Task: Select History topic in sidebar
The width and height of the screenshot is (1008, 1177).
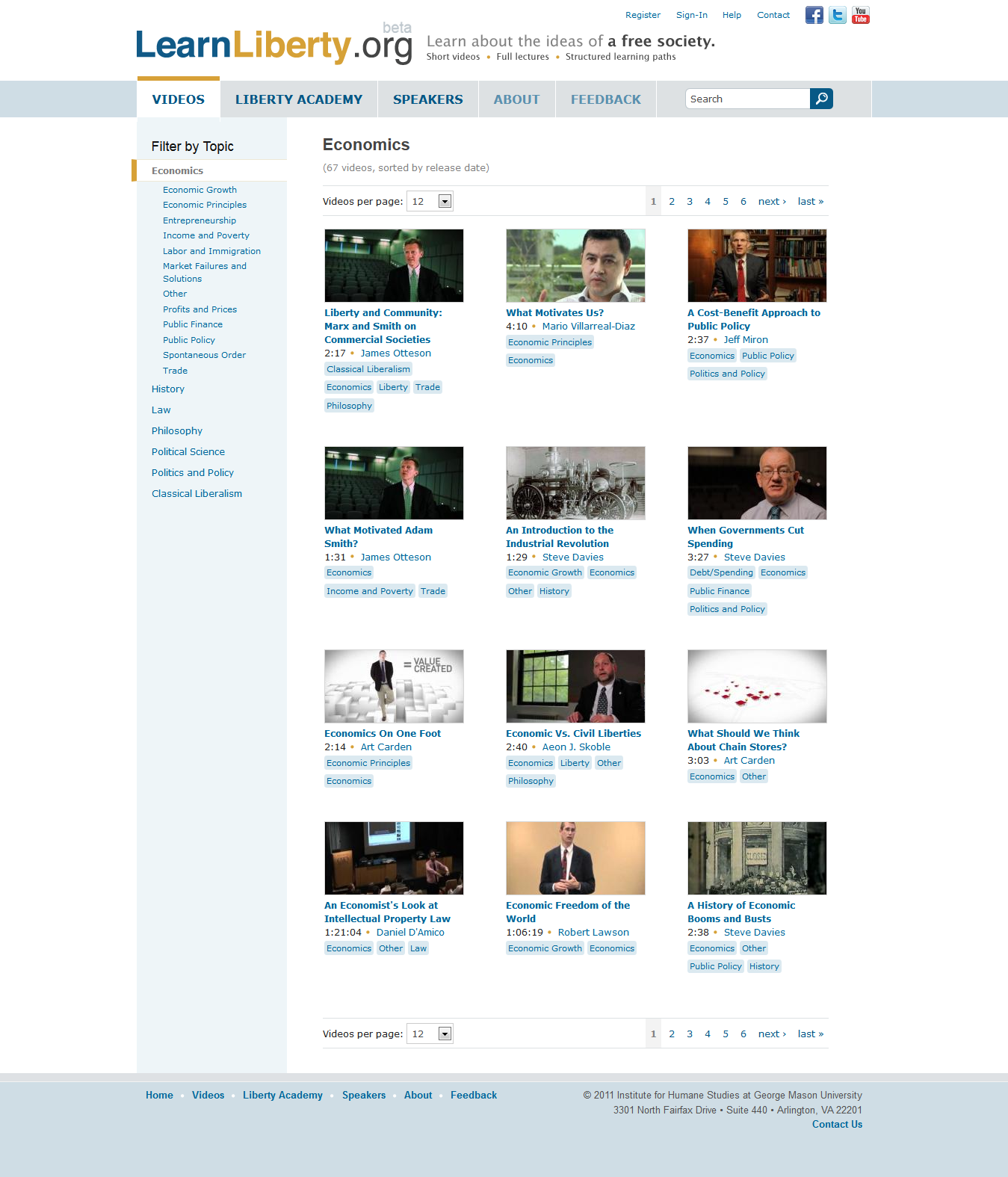Action: tap(168, 389)
